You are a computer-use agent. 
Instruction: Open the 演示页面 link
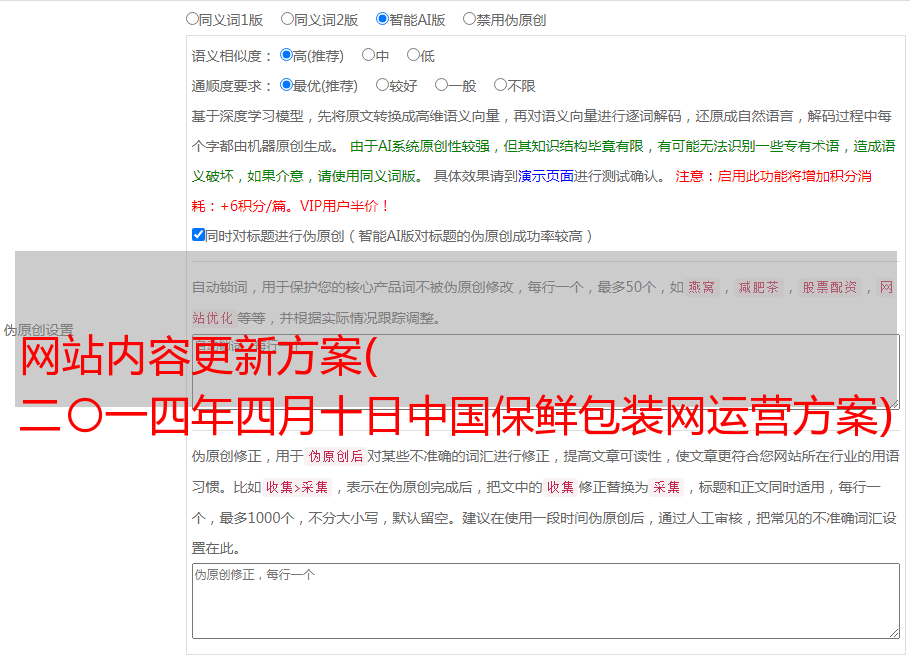pyautogui.click(x=546, y=176)
